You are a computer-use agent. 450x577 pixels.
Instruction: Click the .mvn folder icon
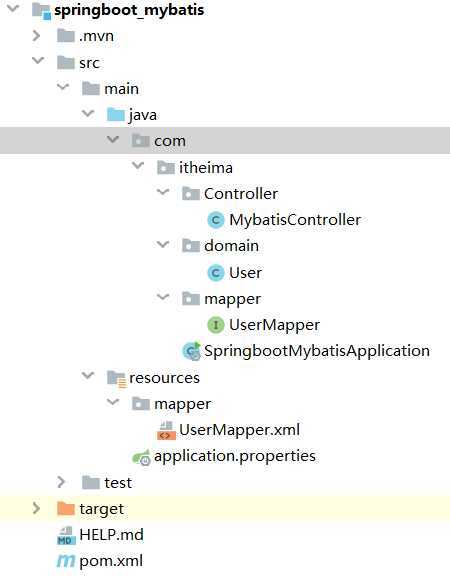[x=66, y=36]
